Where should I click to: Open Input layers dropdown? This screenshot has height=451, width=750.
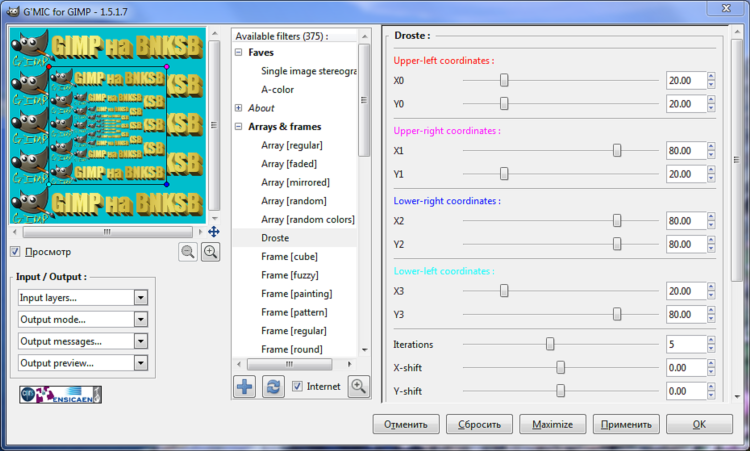(83, 297)
